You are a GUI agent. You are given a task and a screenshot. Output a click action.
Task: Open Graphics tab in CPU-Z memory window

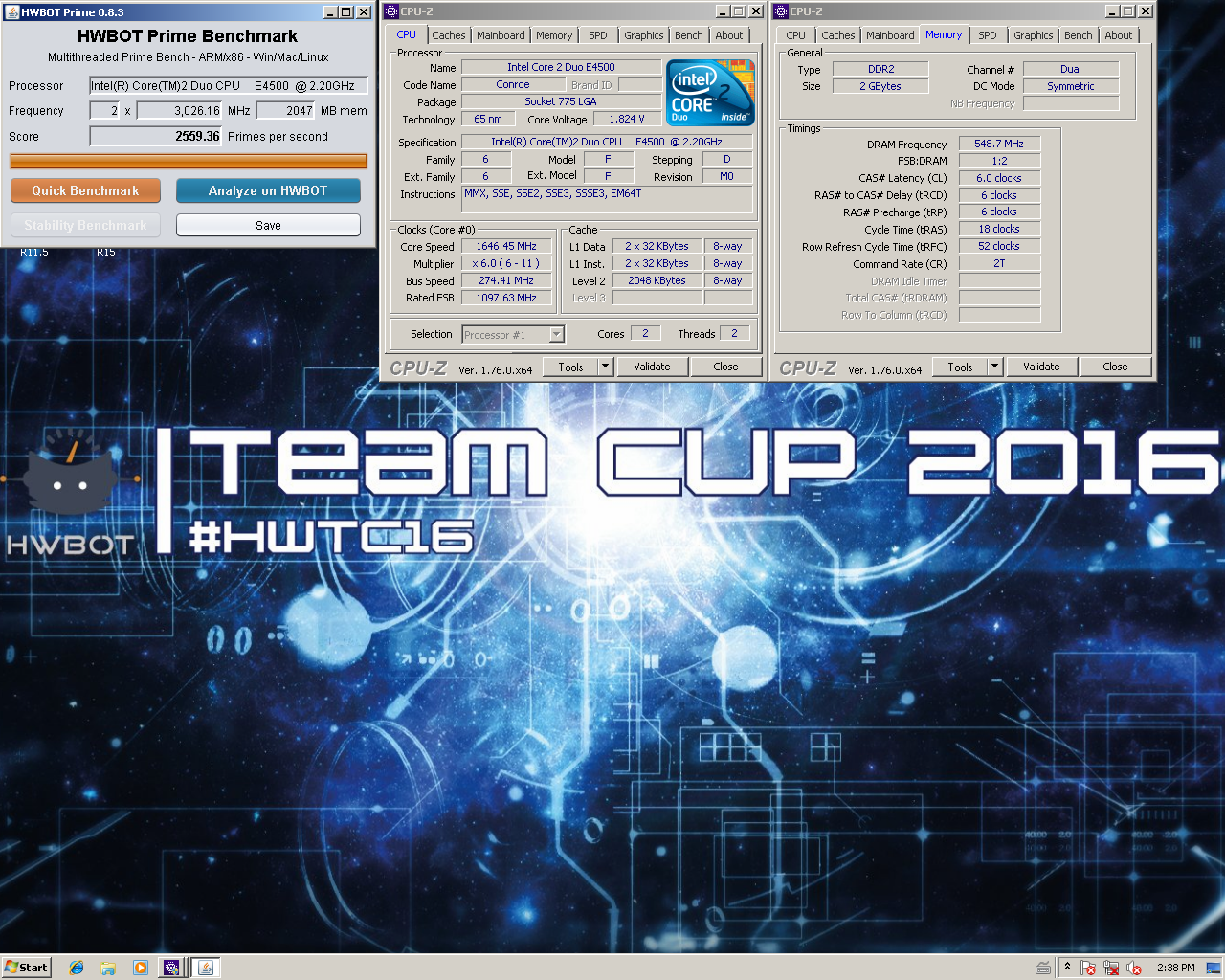coord(1033,35)
